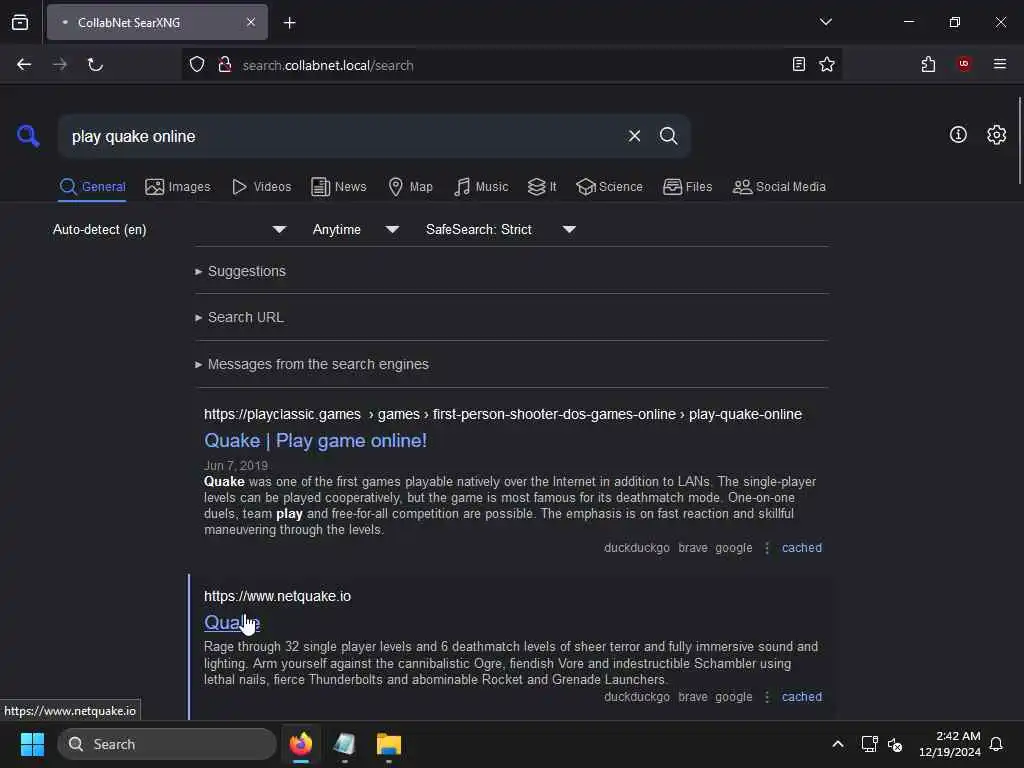
Task: Switch to the Images tab
Action: [178, 187]
